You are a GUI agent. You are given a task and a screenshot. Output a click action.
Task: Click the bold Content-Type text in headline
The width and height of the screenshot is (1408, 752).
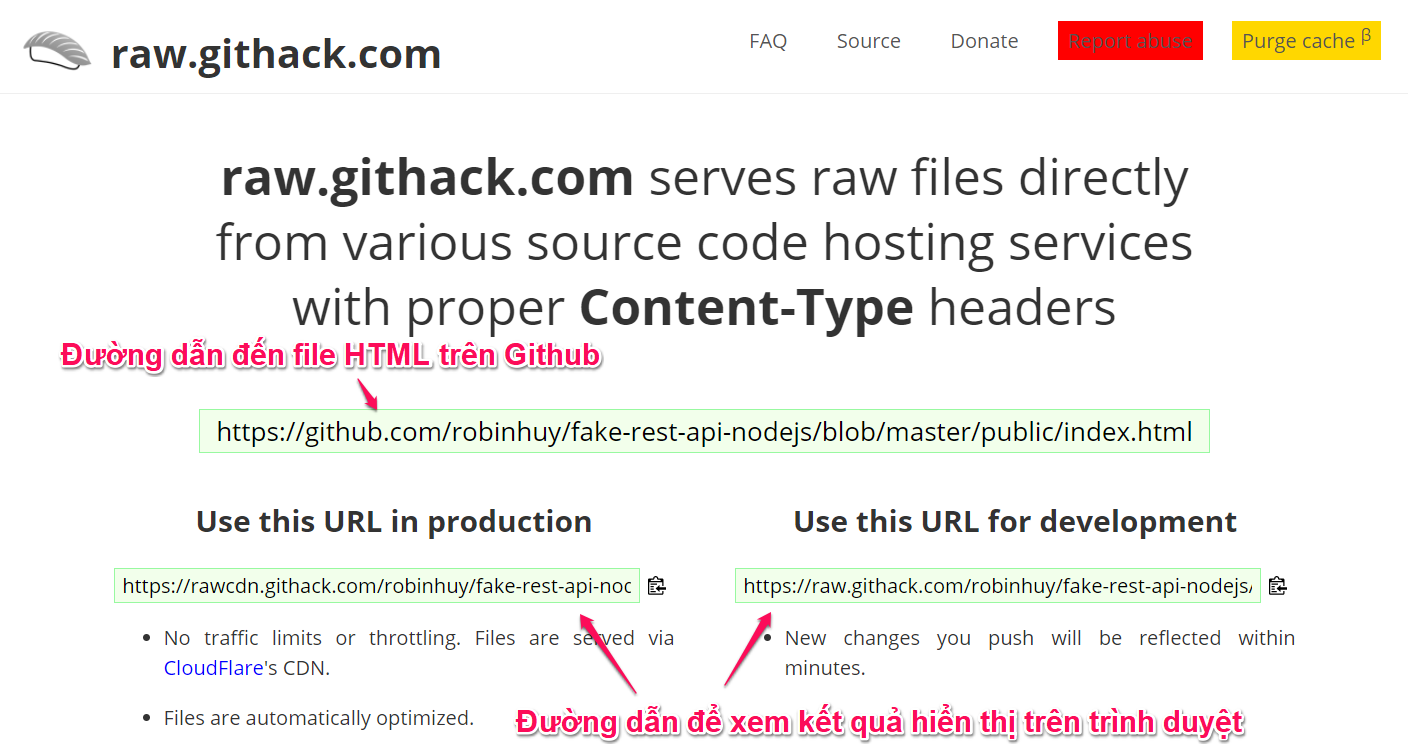click(x=746, y=309)
